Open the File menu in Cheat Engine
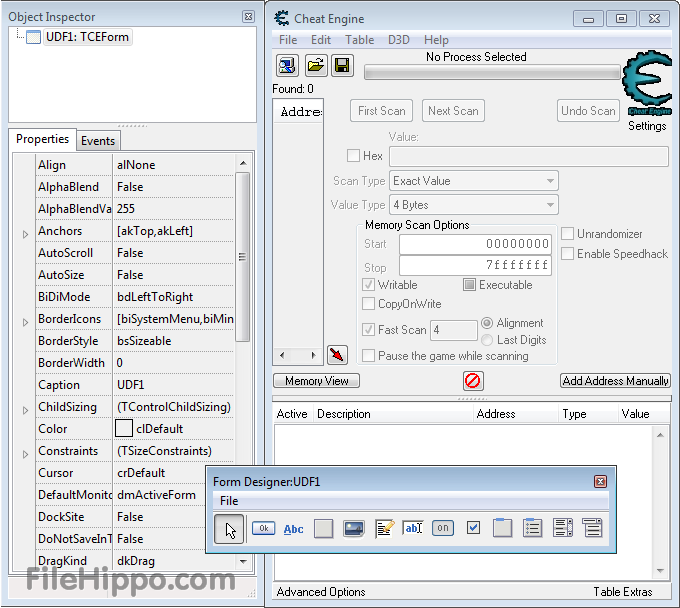 [x=288, y=40]
